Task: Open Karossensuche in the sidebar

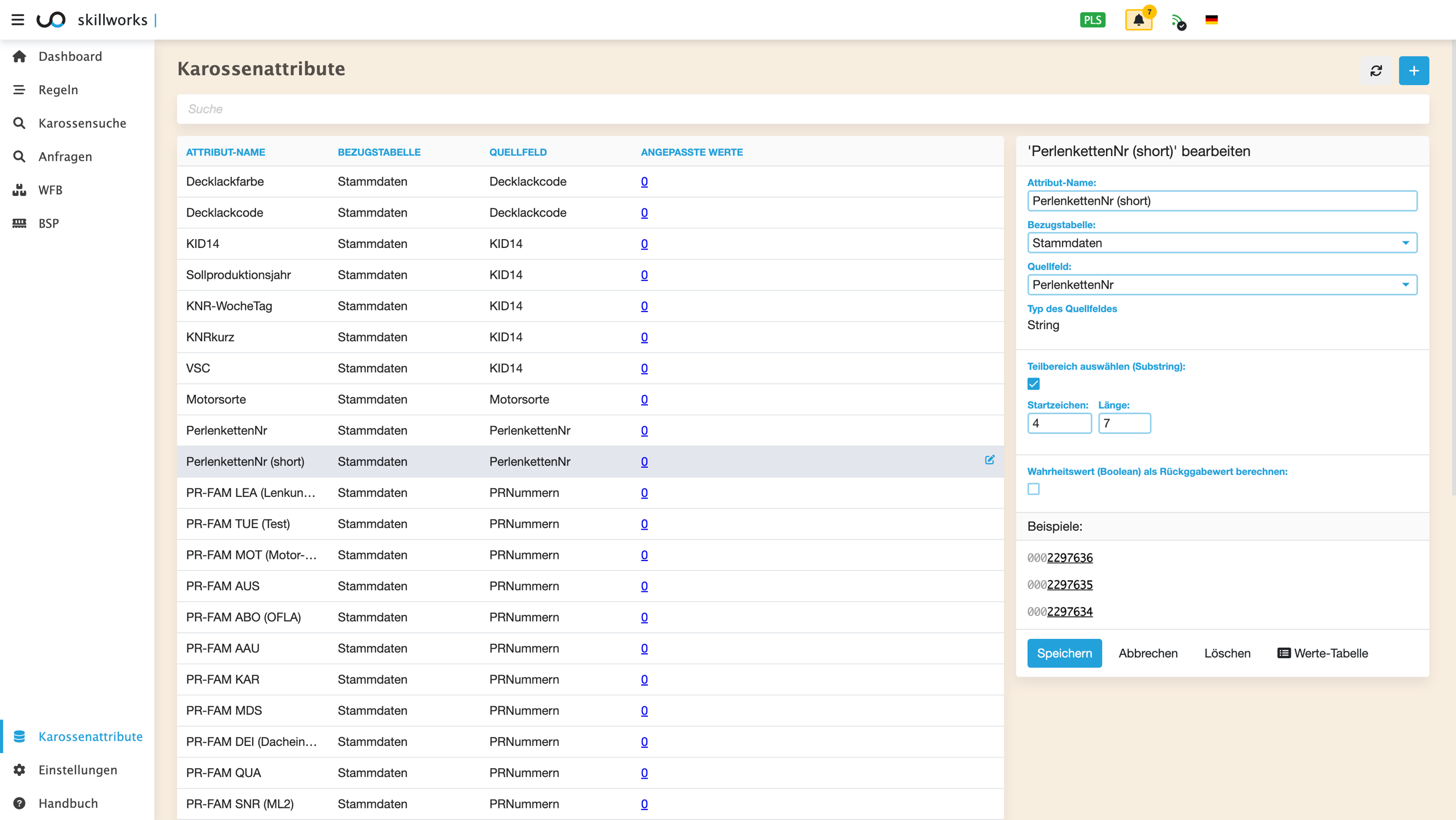Action: coord(82,123)
